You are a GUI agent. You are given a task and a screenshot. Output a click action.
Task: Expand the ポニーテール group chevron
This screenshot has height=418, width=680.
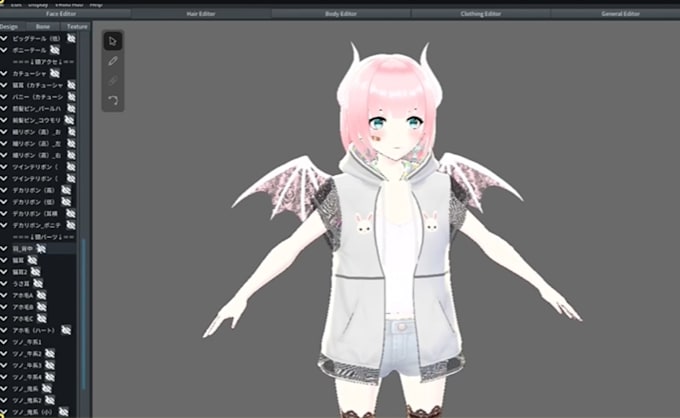(4, 50)
